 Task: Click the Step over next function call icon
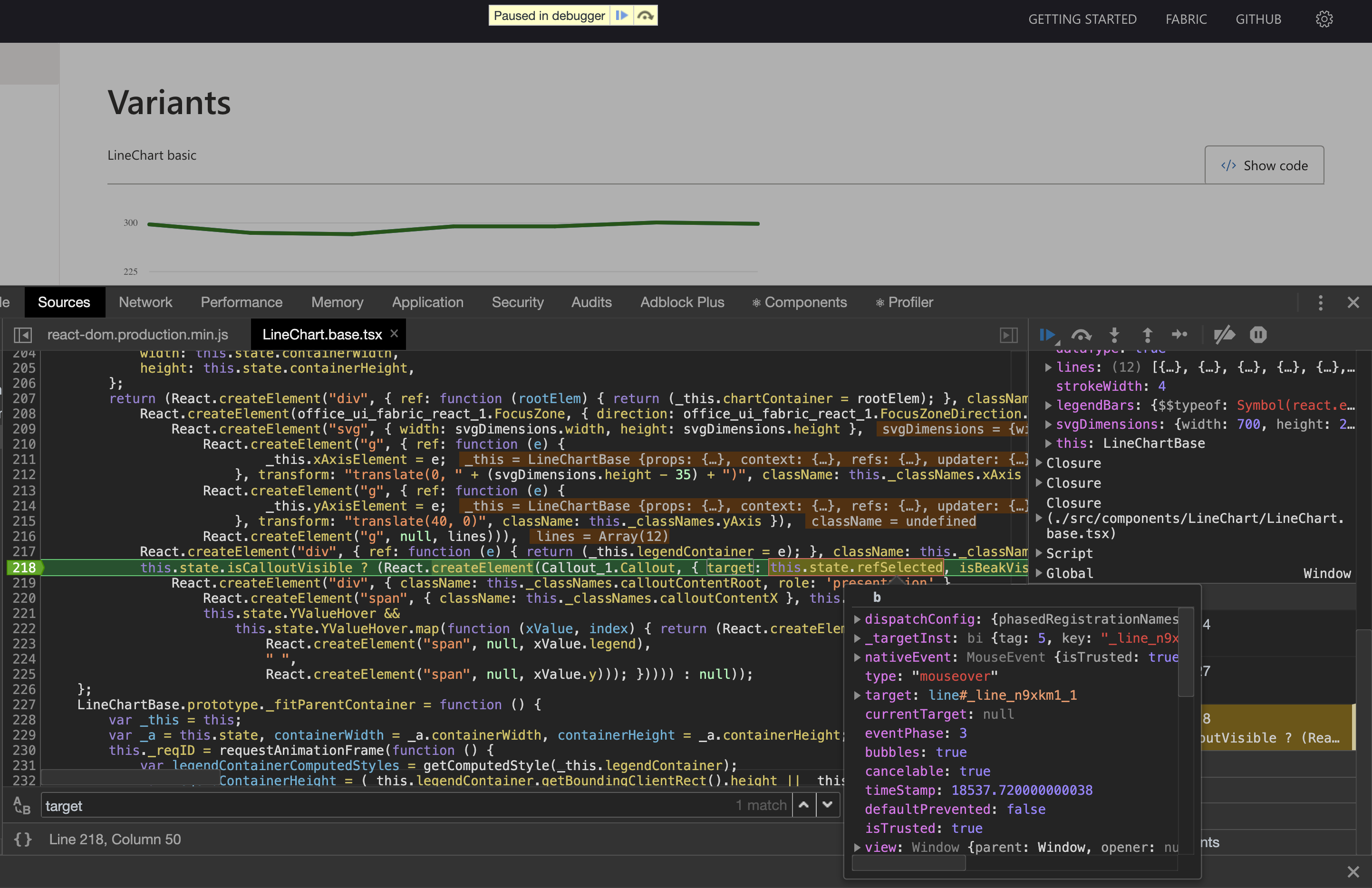coord(1082,335)
